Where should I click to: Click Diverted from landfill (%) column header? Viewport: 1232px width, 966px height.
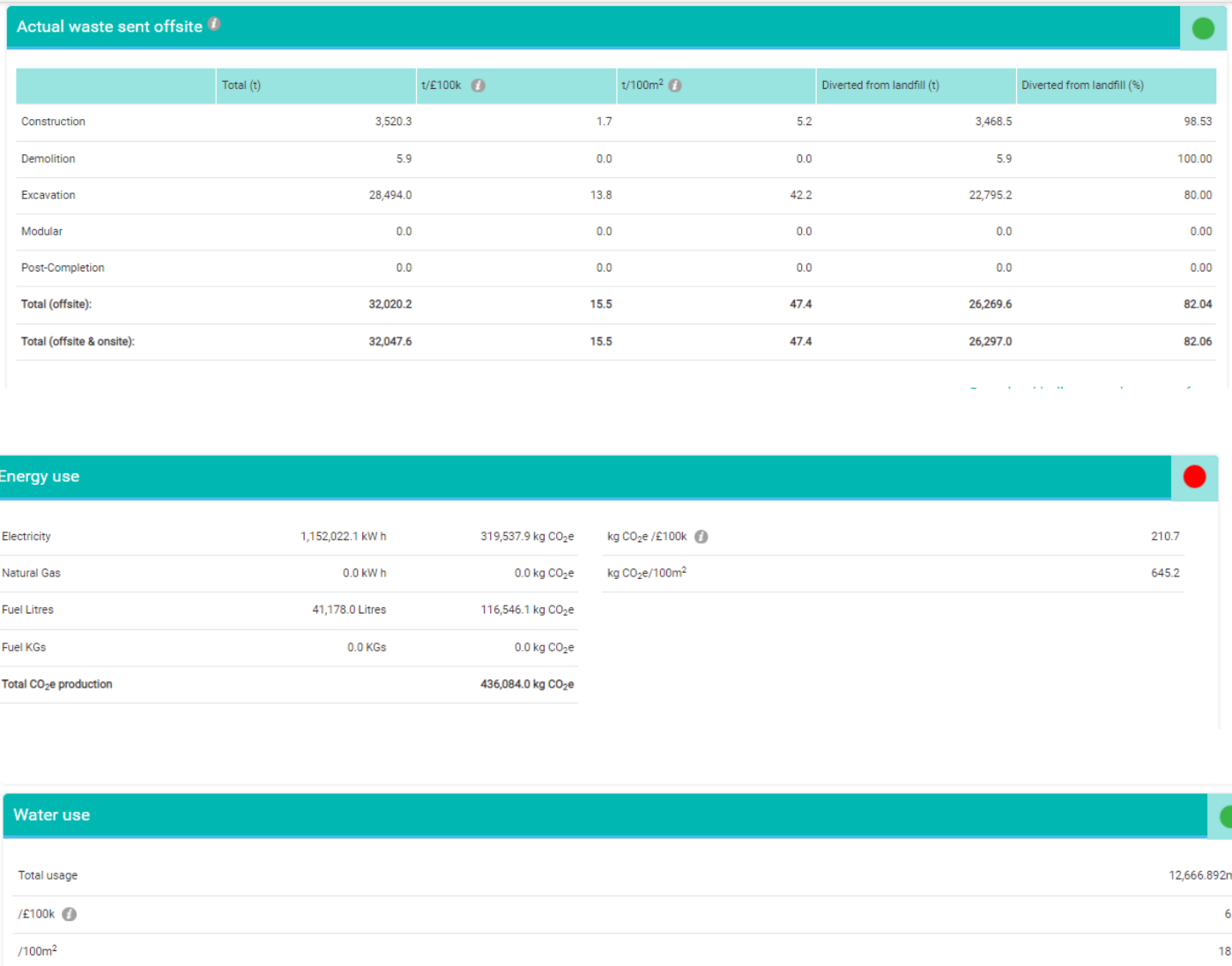click(x=1082, y=85)
